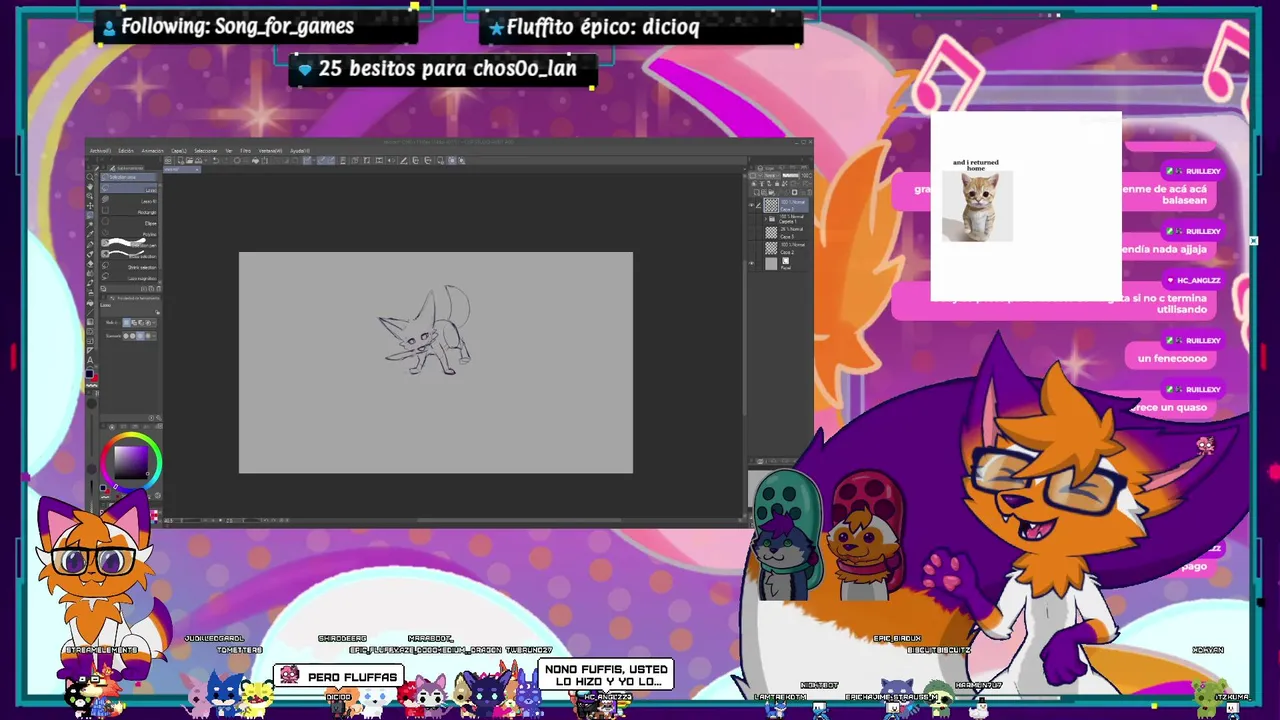This screenshot has height=720, width=1280.
Task: Open the Capa menu
Action: (x=179, y=151)
